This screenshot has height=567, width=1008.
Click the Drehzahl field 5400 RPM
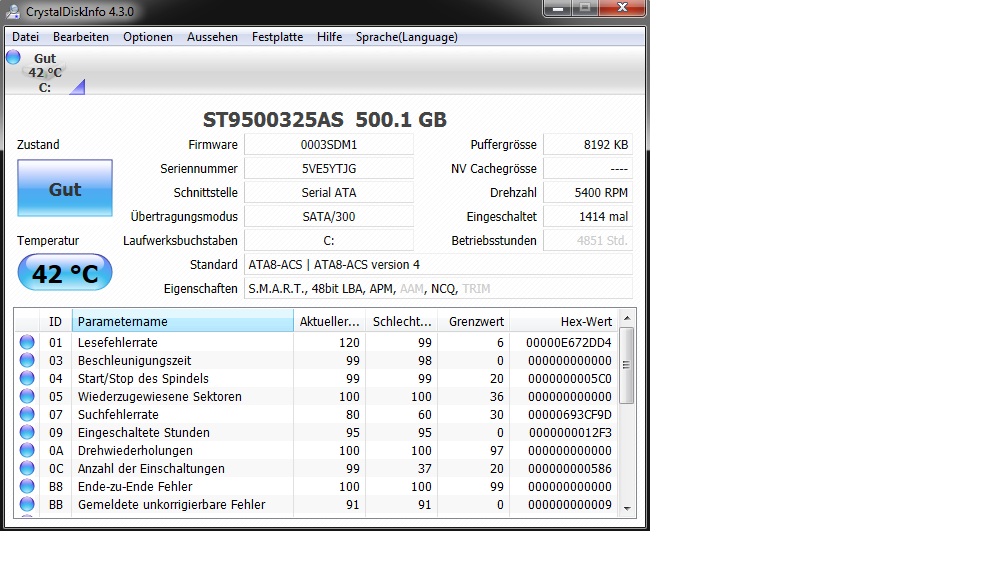[x=588, y=192]
